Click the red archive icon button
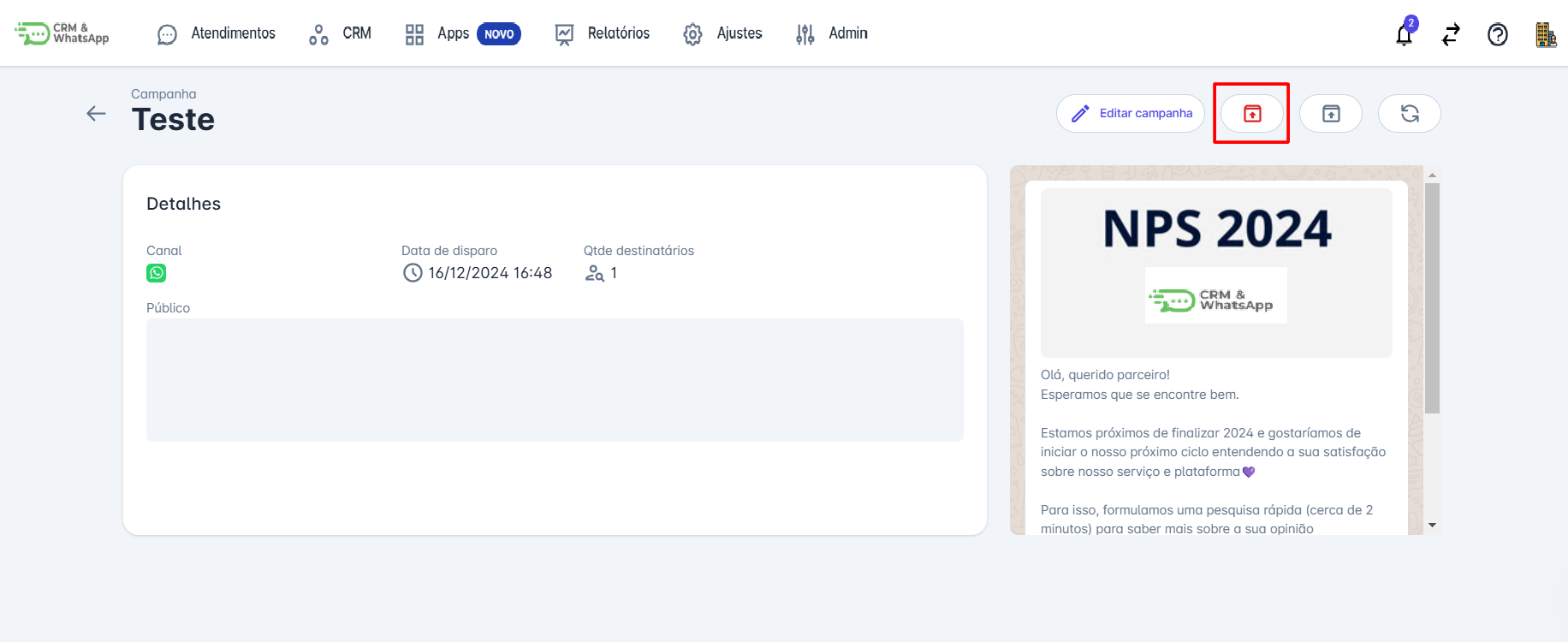 [1252, 114]
